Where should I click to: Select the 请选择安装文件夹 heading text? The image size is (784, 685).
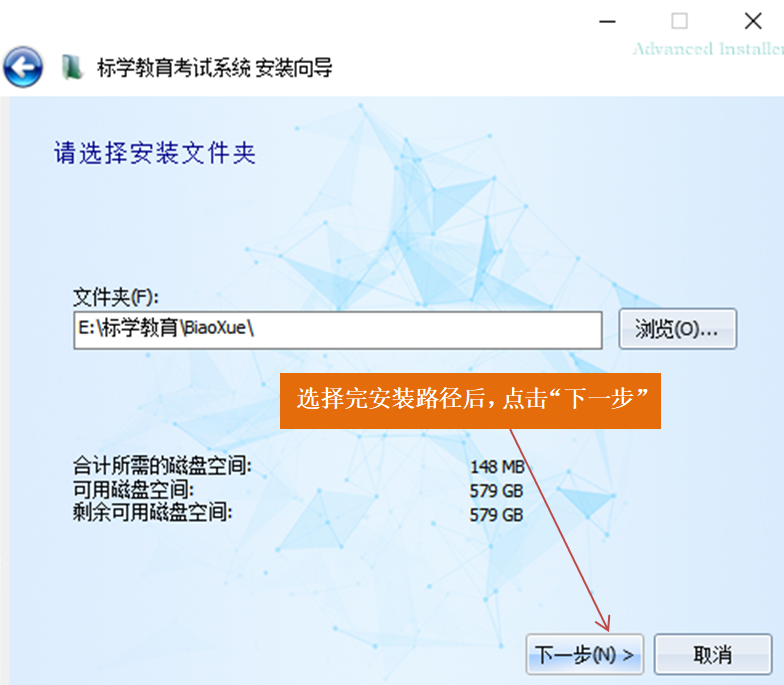pos(155,153)
